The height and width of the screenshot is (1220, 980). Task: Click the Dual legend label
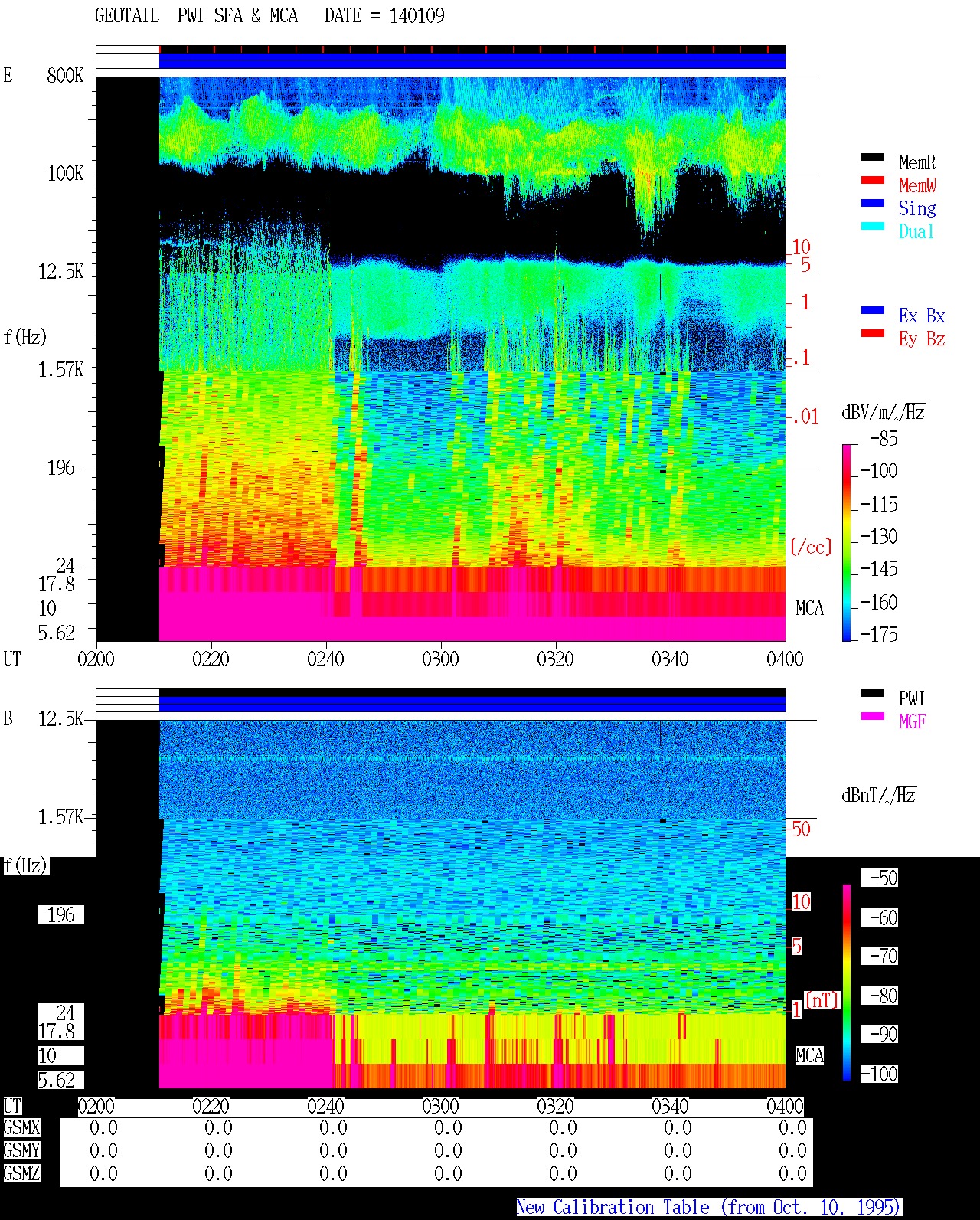[917, 231]
